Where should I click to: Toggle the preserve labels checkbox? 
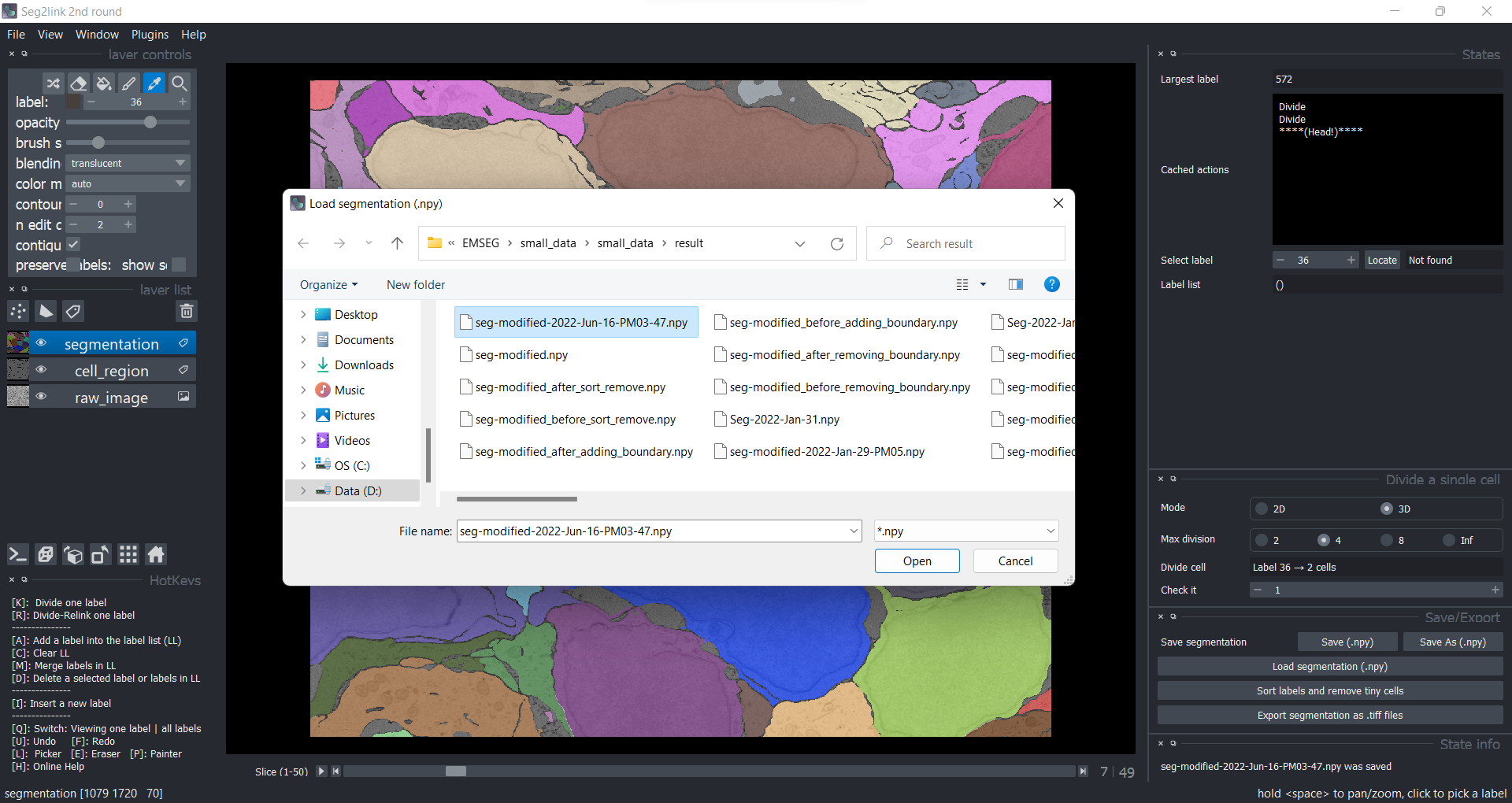coord(73,265)
